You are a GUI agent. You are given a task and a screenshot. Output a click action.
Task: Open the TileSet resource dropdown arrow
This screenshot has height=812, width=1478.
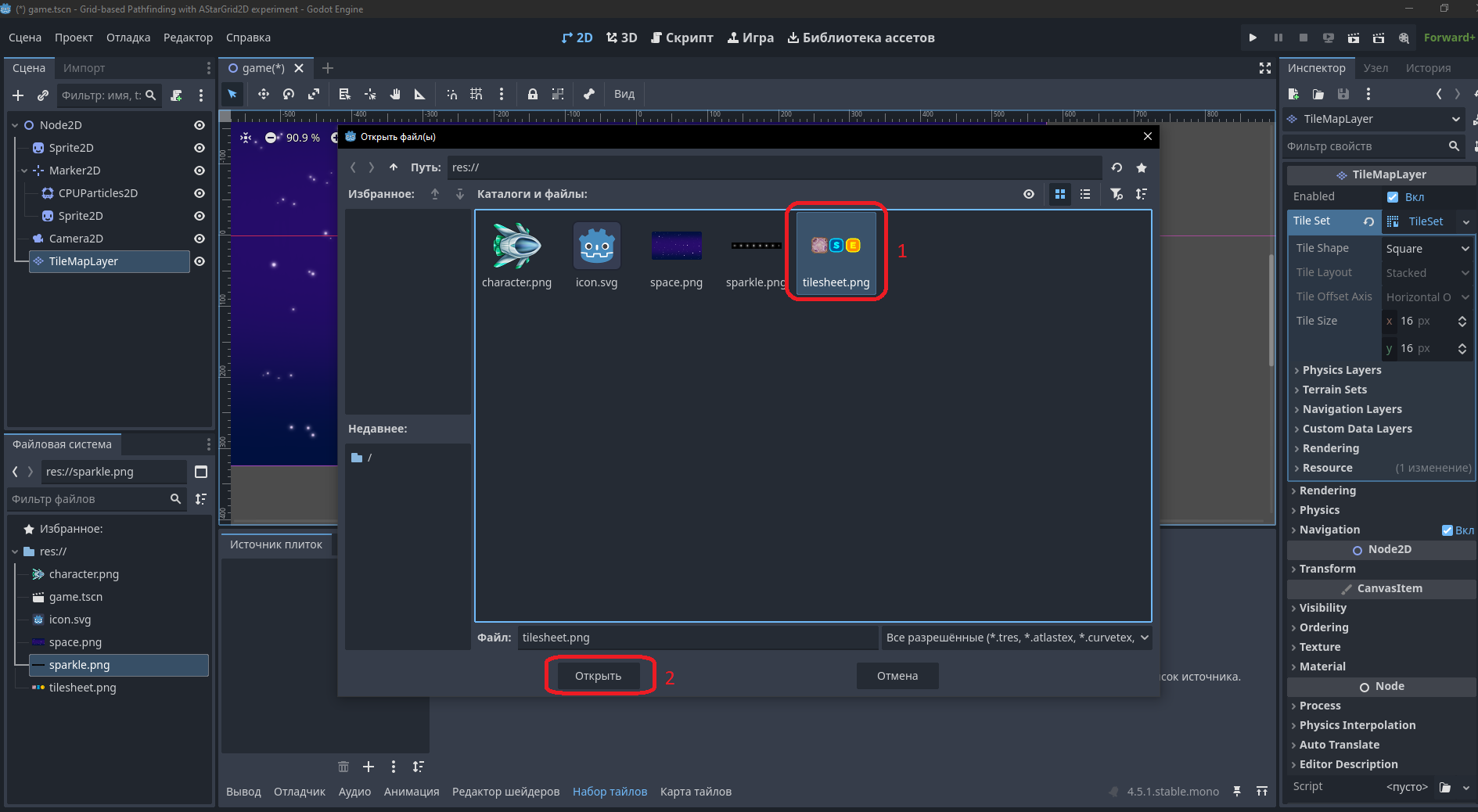(x=1465, y=222)
